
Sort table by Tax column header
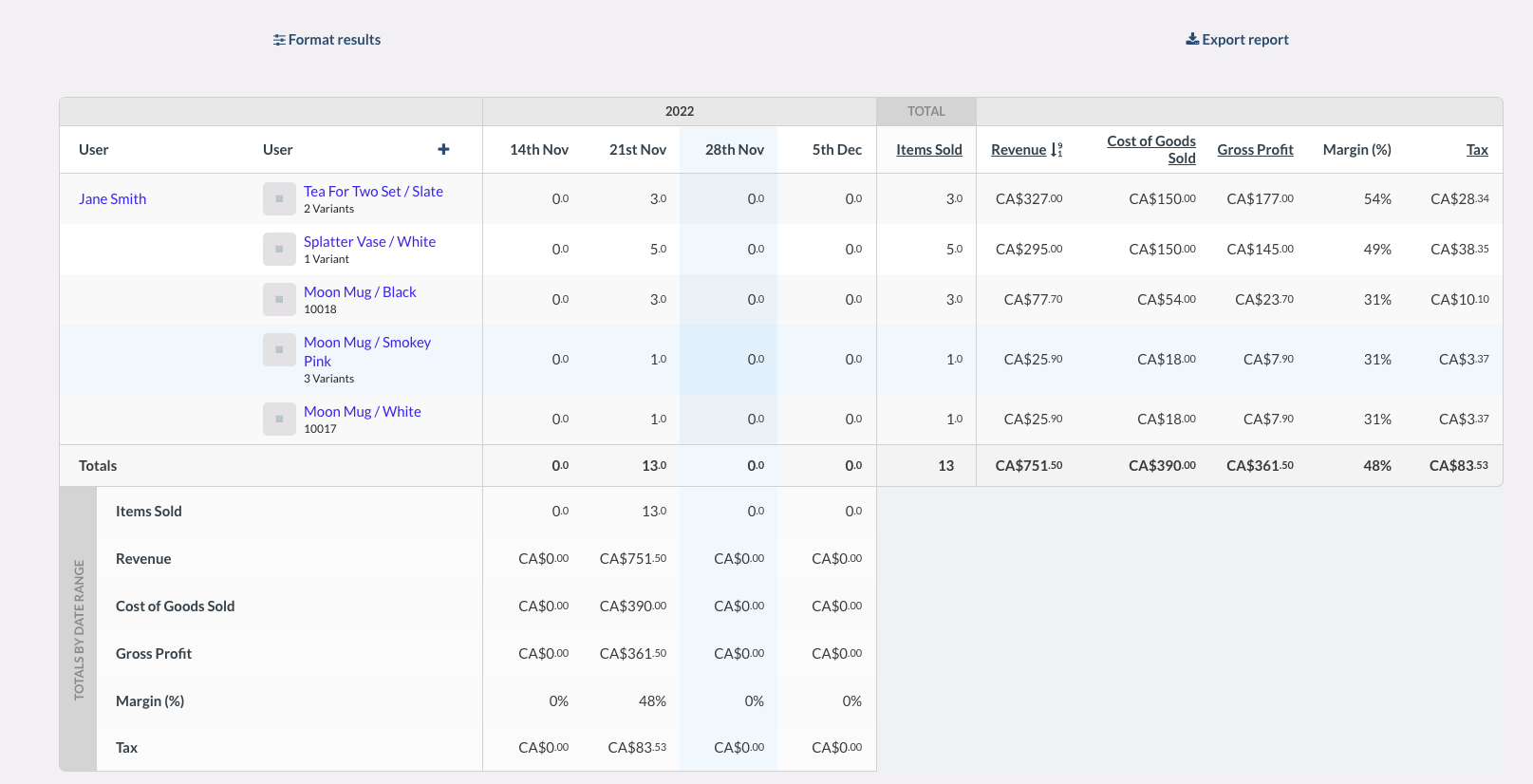[1477, 150]
